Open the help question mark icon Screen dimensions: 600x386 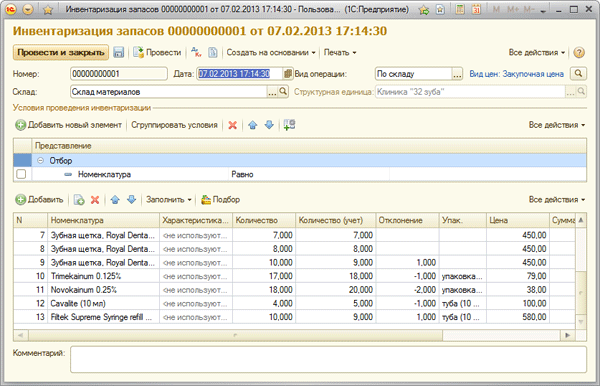tap(579, 52)
